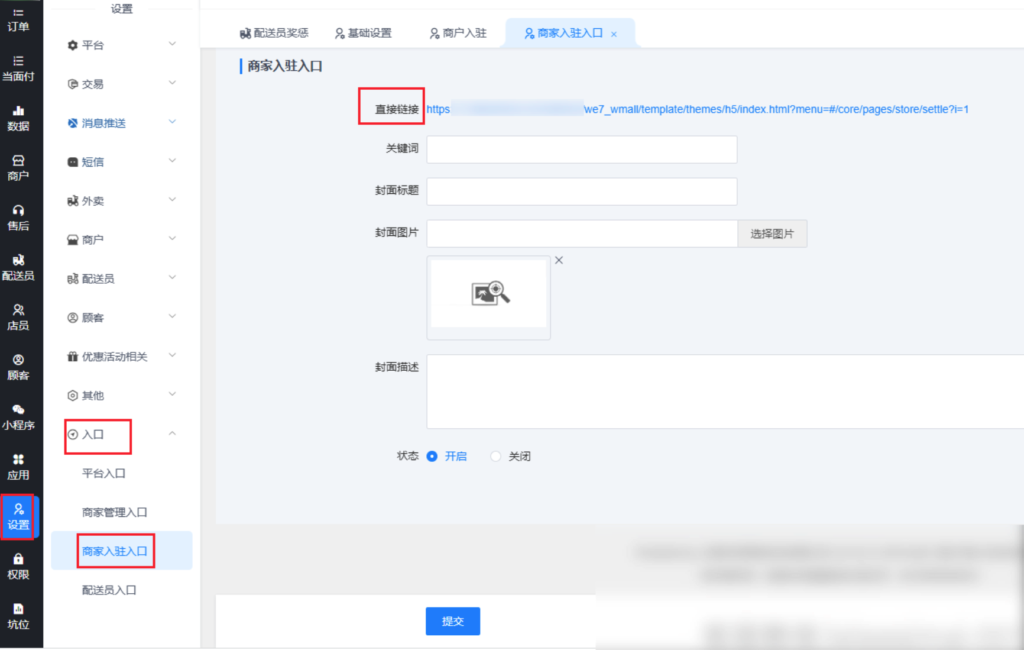
Task: Click the 商户 store icon in sidebar
Action: pyautogui.click(x=18, y=167)
